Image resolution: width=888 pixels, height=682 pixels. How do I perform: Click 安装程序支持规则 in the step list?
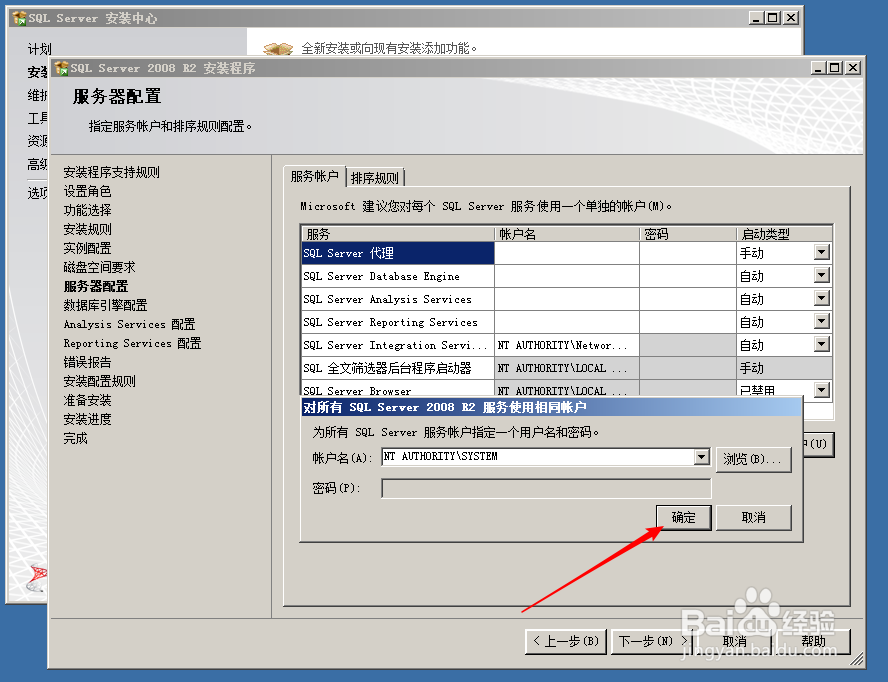click(112, 172)
